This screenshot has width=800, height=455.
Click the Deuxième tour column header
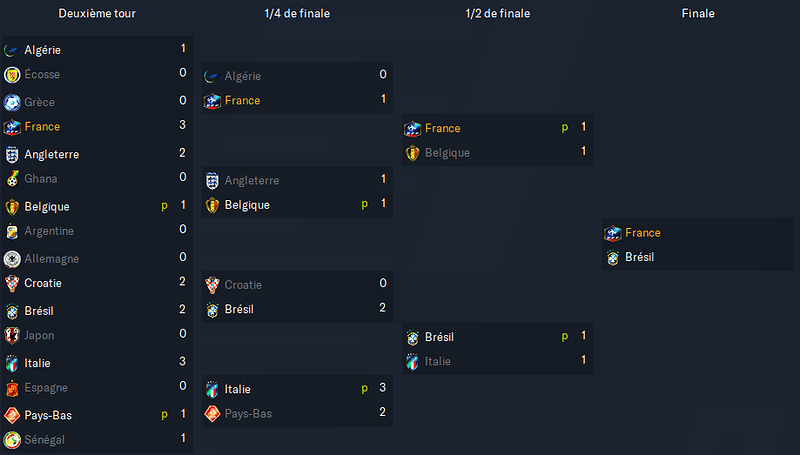(97, 14)
